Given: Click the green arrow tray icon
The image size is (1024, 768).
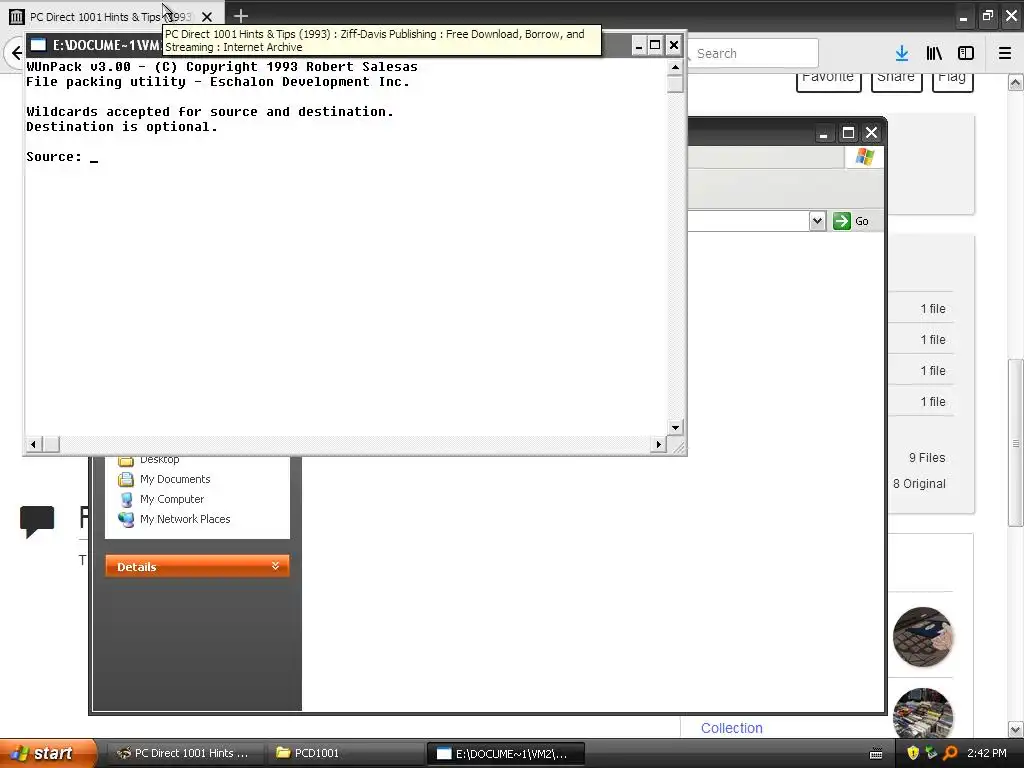Looking at the screenshot, I should tap(931, 753).
